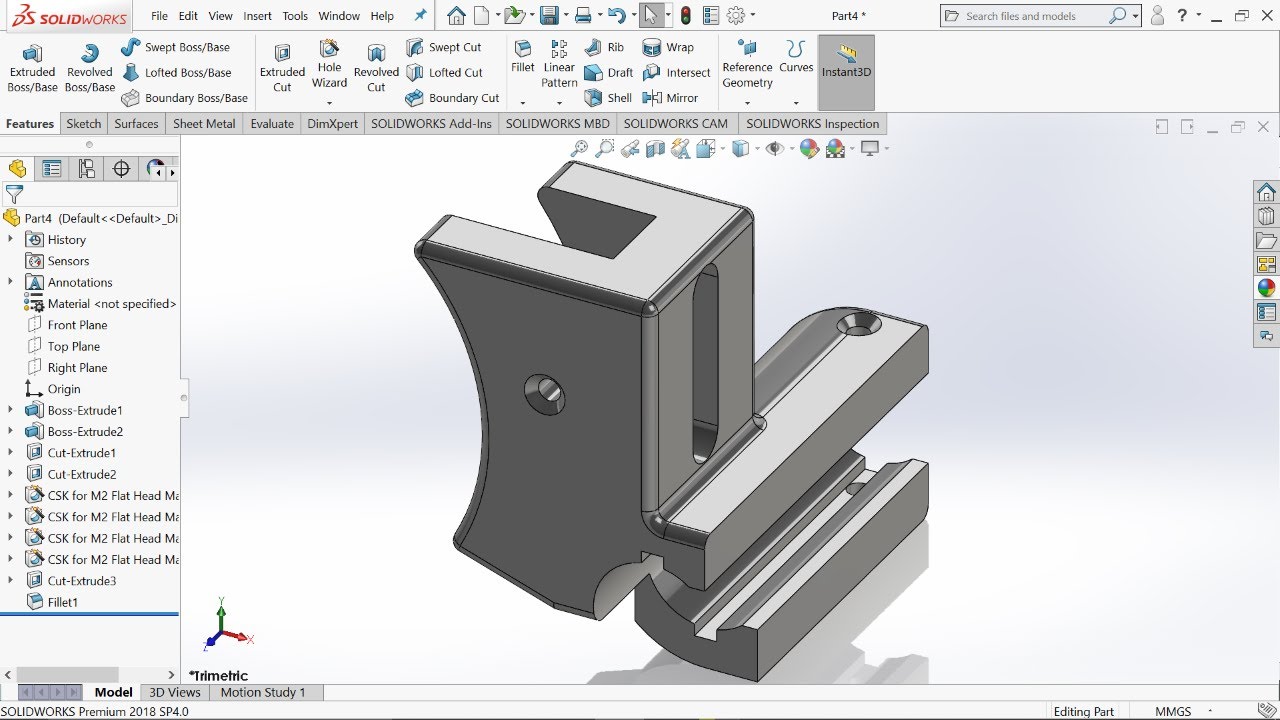Image resolution: width=1280 pixels, height=720 pixels.
Task: Select the Revolved Boss/Base tool
Action: (90, 69)
